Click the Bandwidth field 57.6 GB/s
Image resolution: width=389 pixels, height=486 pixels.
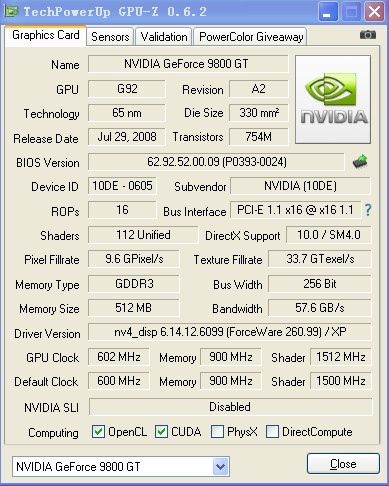click(x=320, y=307)
